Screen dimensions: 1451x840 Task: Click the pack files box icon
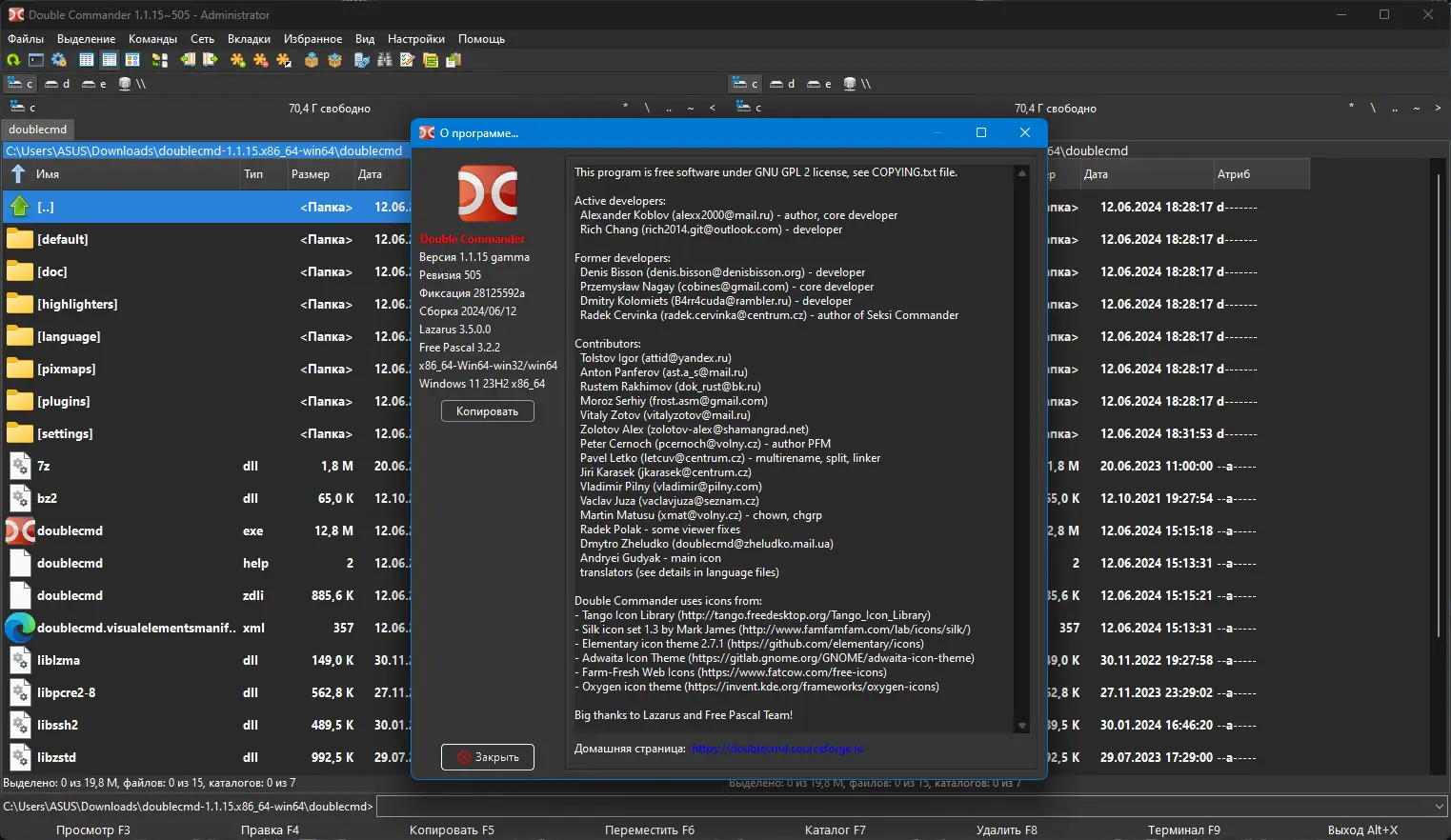click(x=312, y=60)
